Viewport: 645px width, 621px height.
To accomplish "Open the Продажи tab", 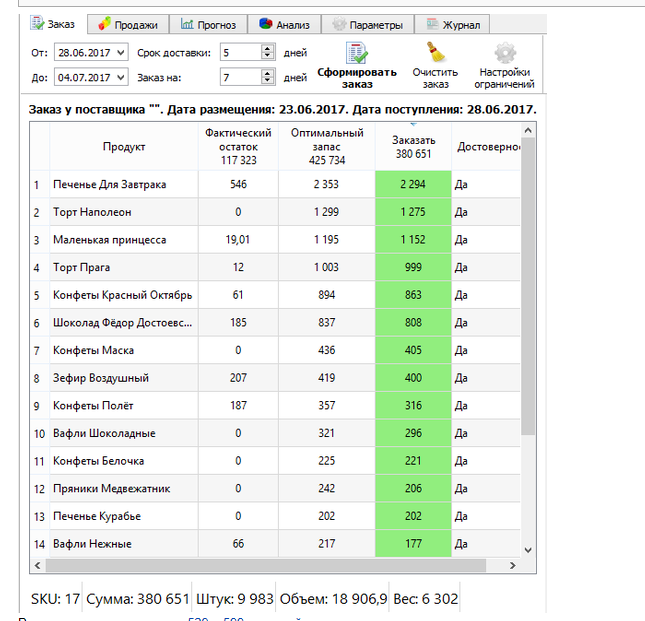I will pos(128,24).
